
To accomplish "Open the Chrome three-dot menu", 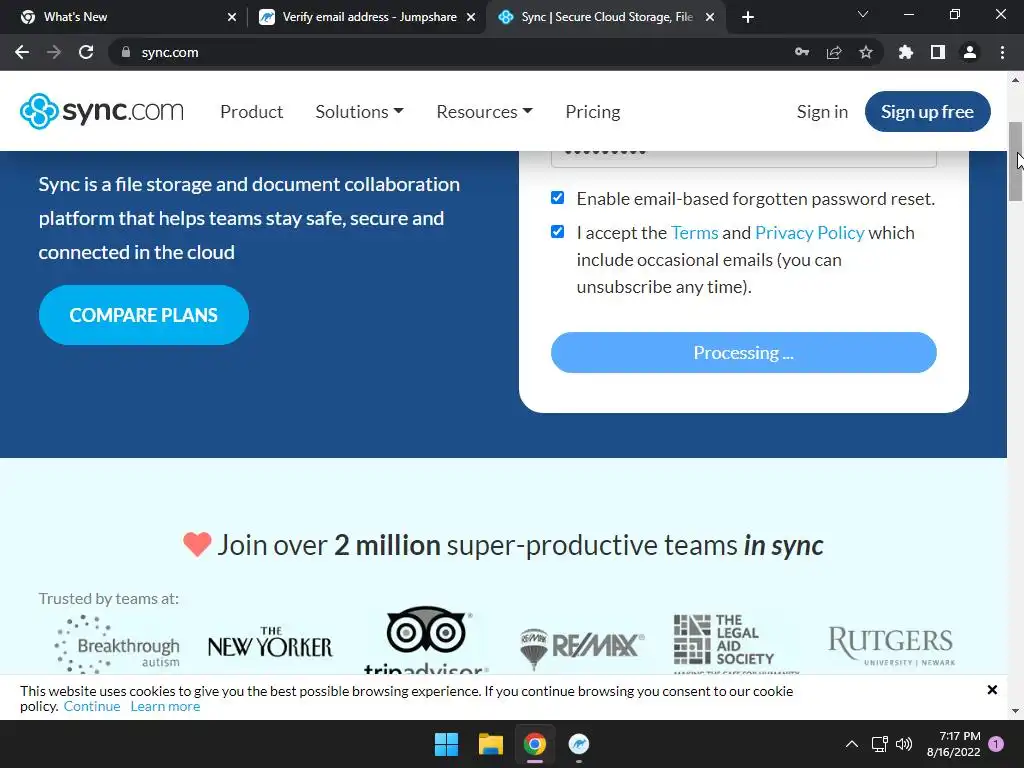I will coord(1002,52).
